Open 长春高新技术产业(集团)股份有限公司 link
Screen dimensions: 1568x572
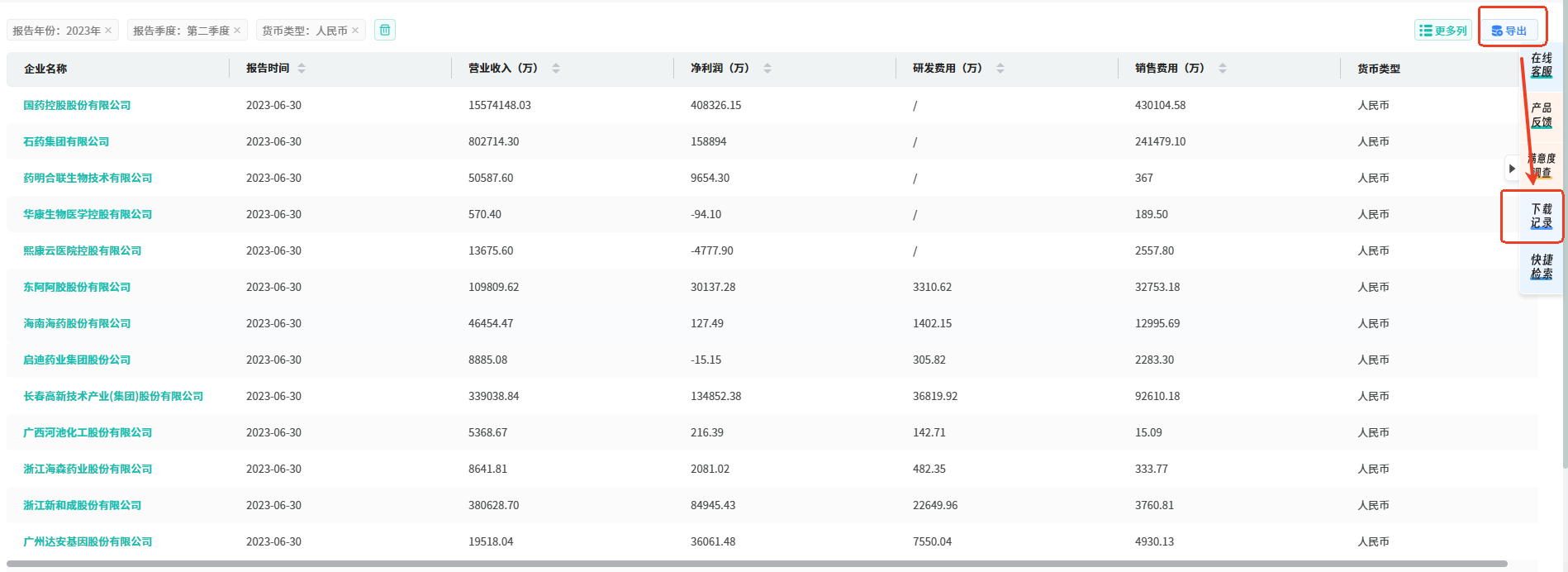[x=113, y=396]
